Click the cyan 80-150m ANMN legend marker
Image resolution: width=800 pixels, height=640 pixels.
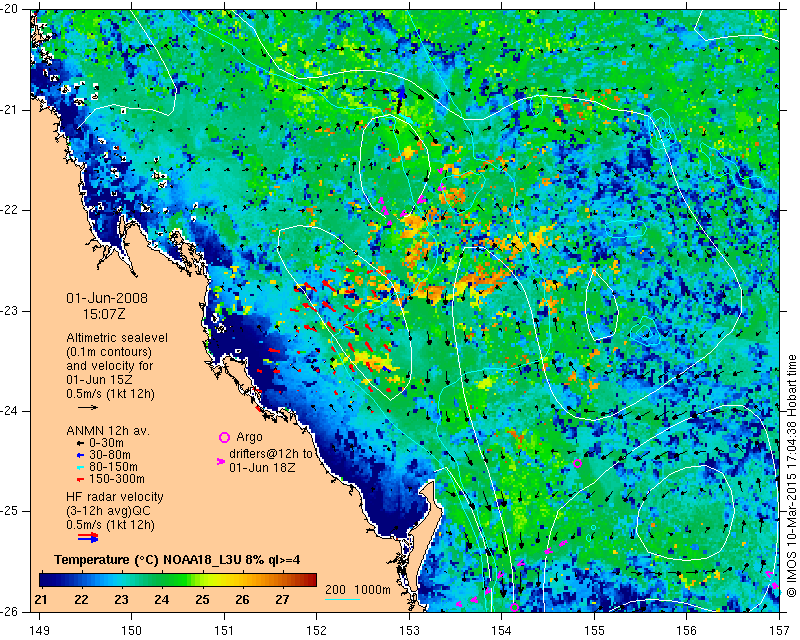tap(80, 467)
